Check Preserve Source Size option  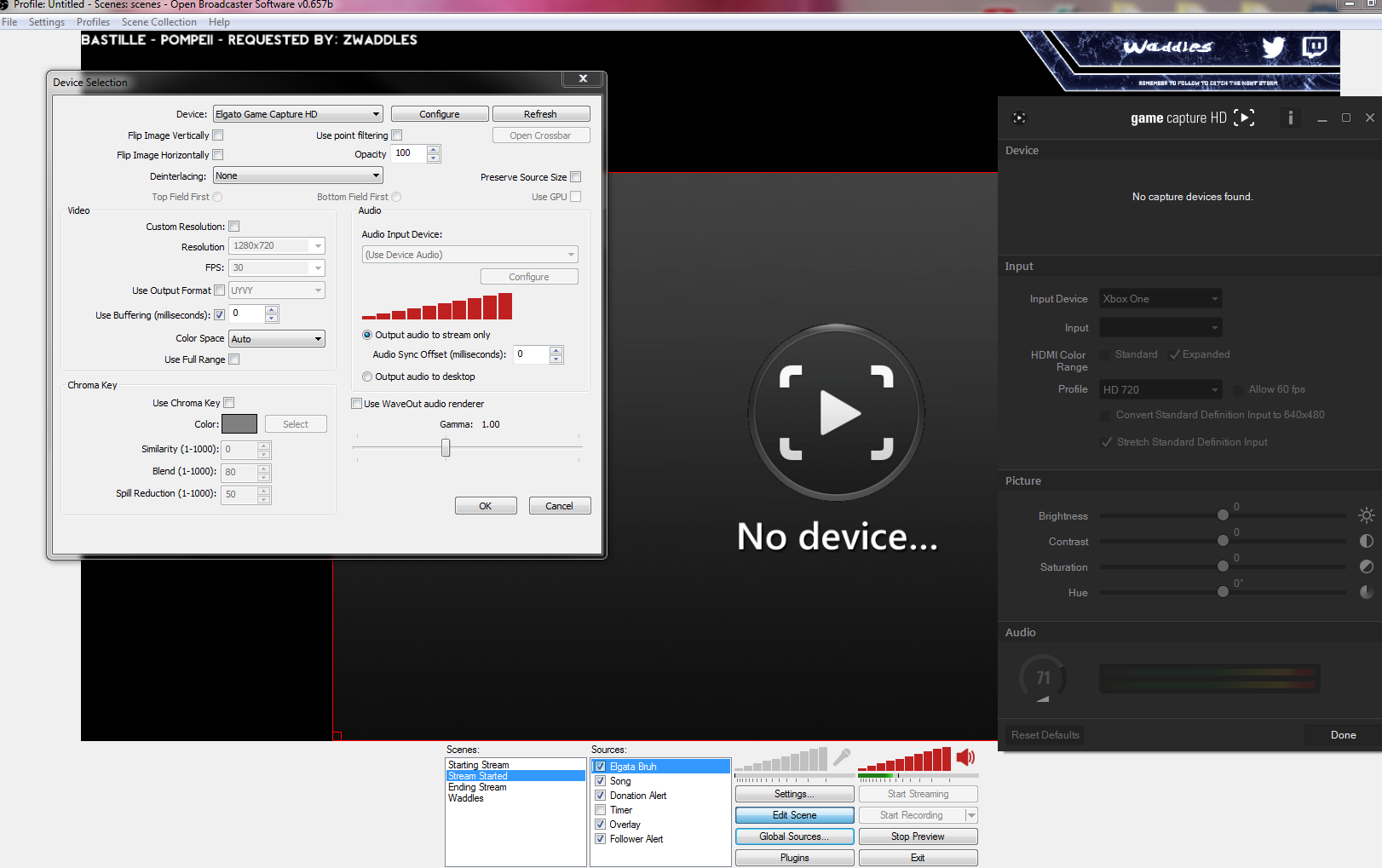tap(576, 177)
